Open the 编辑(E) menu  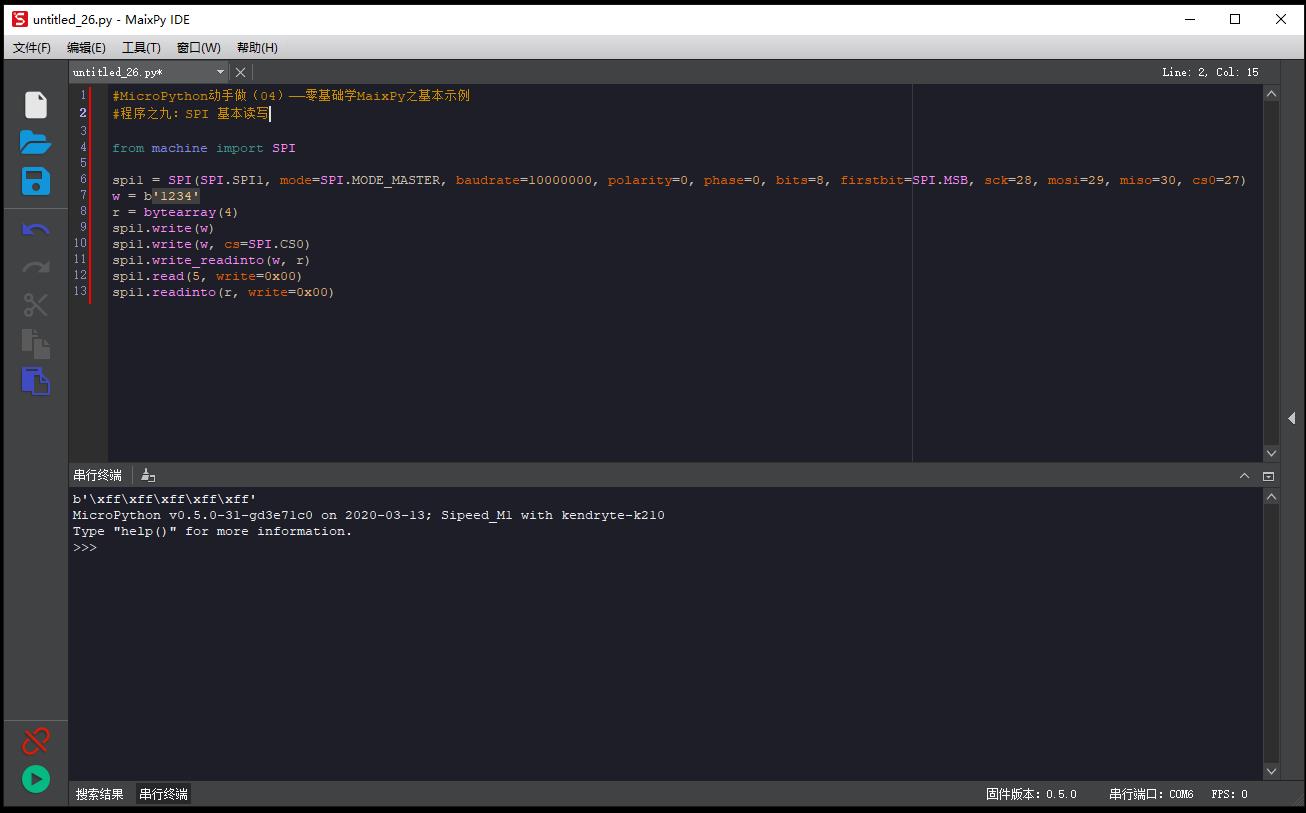86,48
